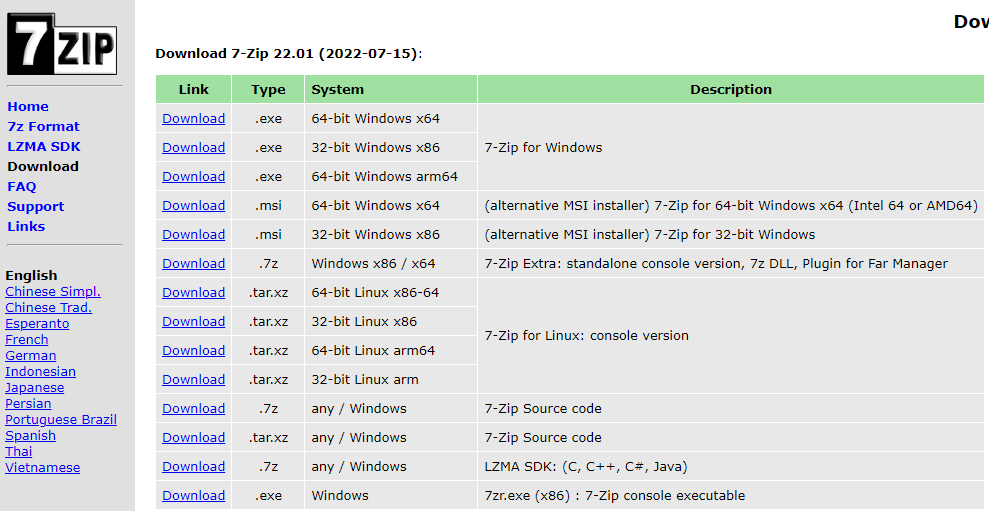This screenshot has width=989, height=511.
Task: Click the '7-Zip for Windows' description cell
Action: 730,148
